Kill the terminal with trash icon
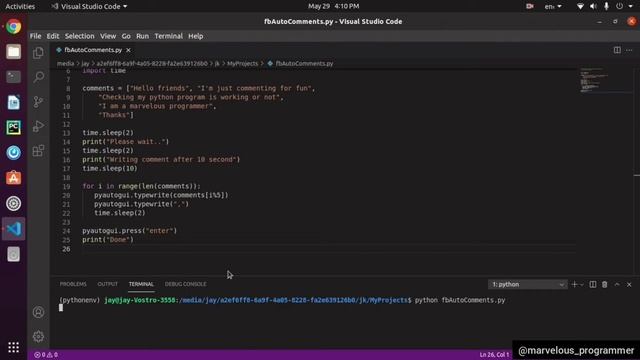Viewport: 640px width, 360px height. [x=604, y=284]
